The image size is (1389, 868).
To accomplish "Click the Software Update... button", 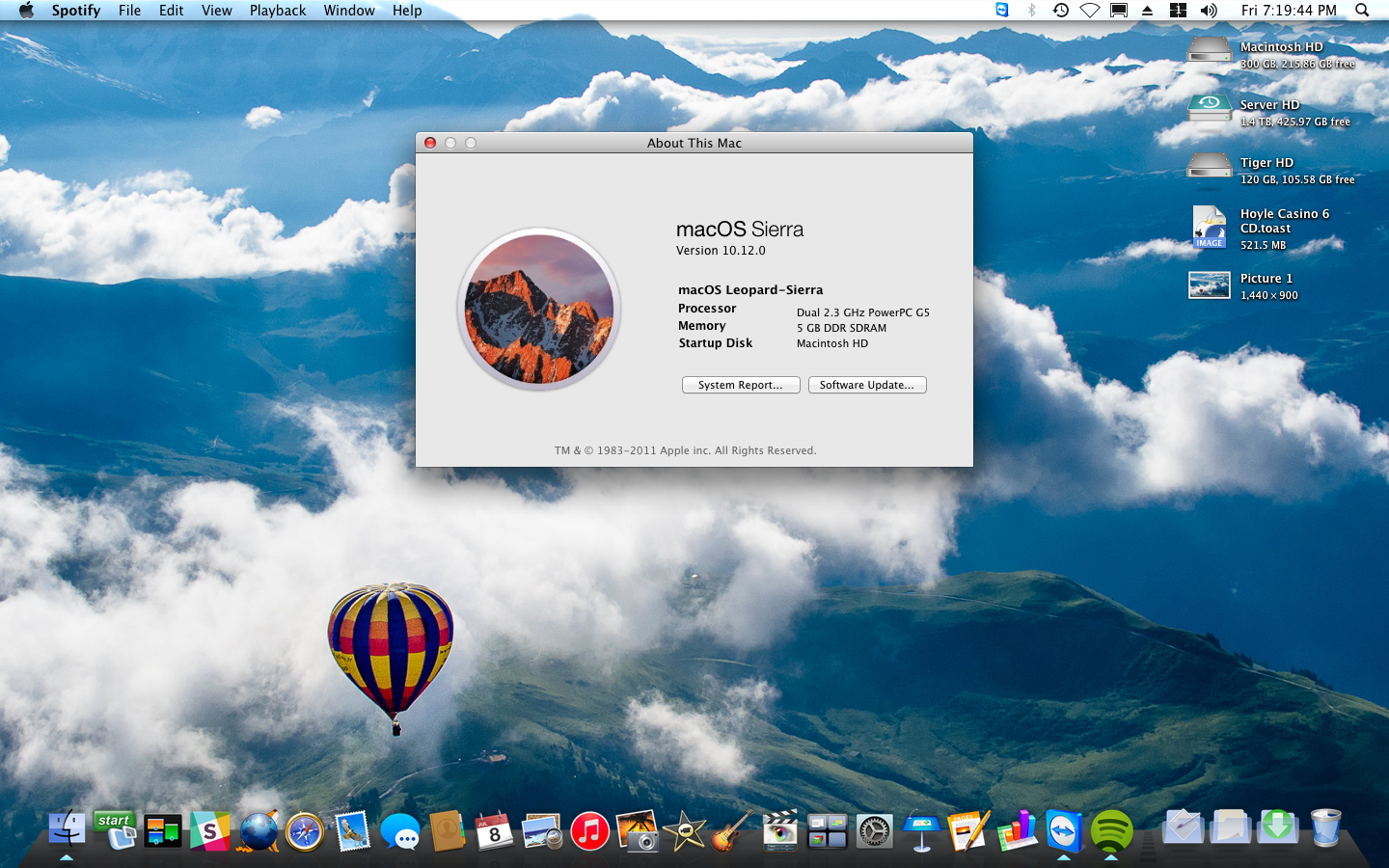I will [867, 385].
